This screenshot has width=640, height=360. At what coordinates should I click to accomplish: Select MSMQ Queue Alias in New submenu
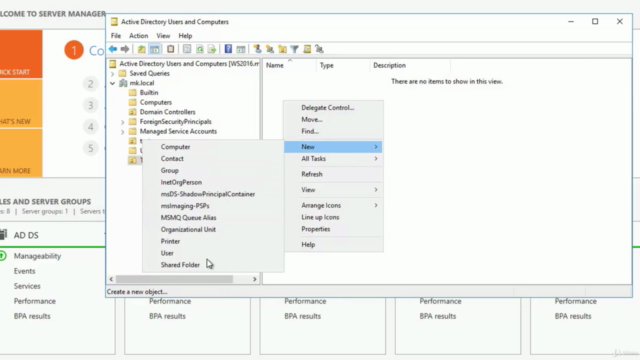213,218
